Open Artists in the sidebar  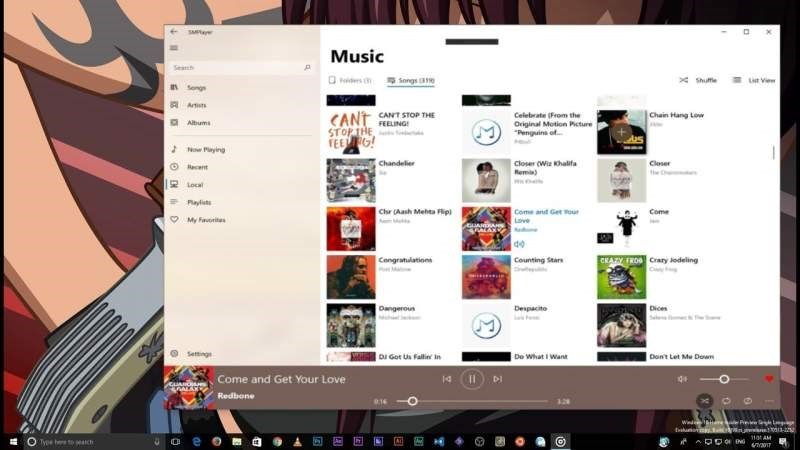(x=196, y=105)
